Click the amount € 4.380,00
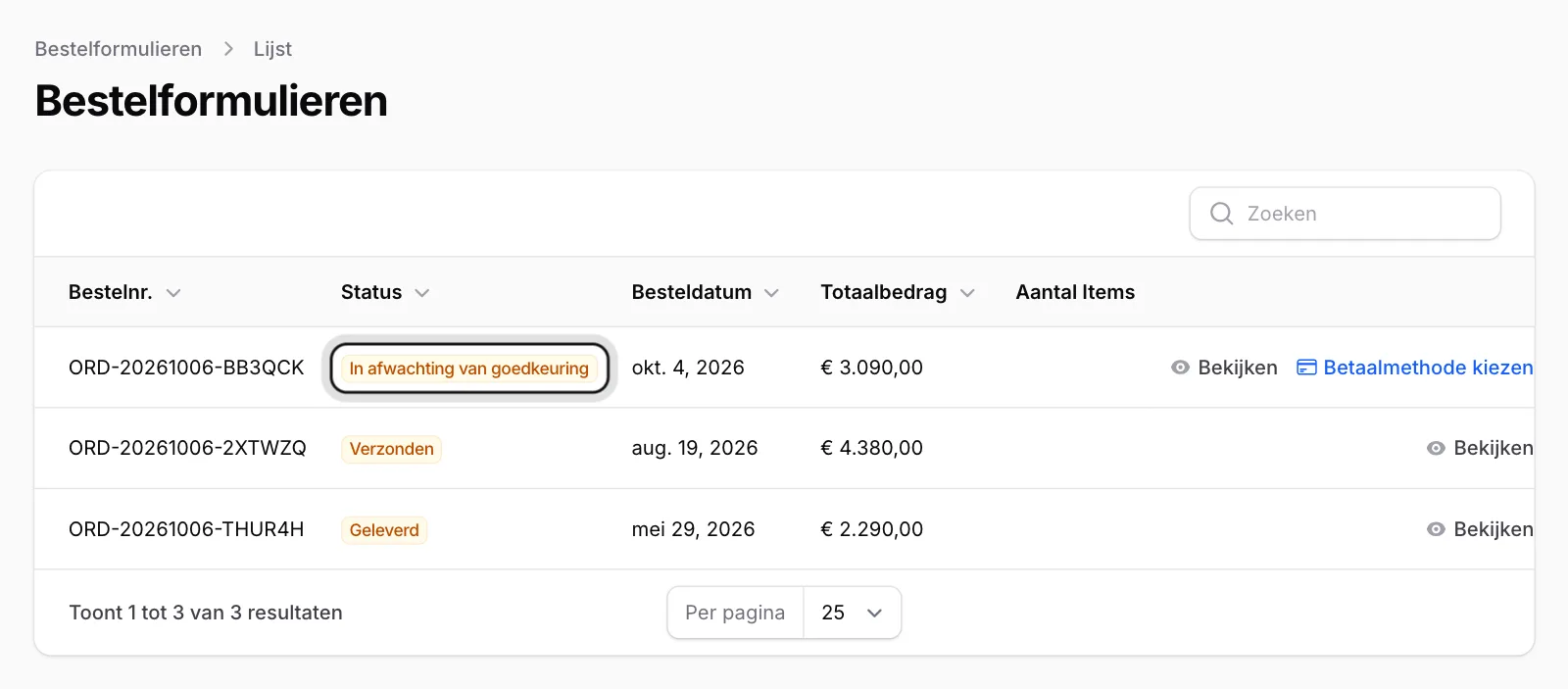Screen dimensions: 1568x689 point(872,448)
